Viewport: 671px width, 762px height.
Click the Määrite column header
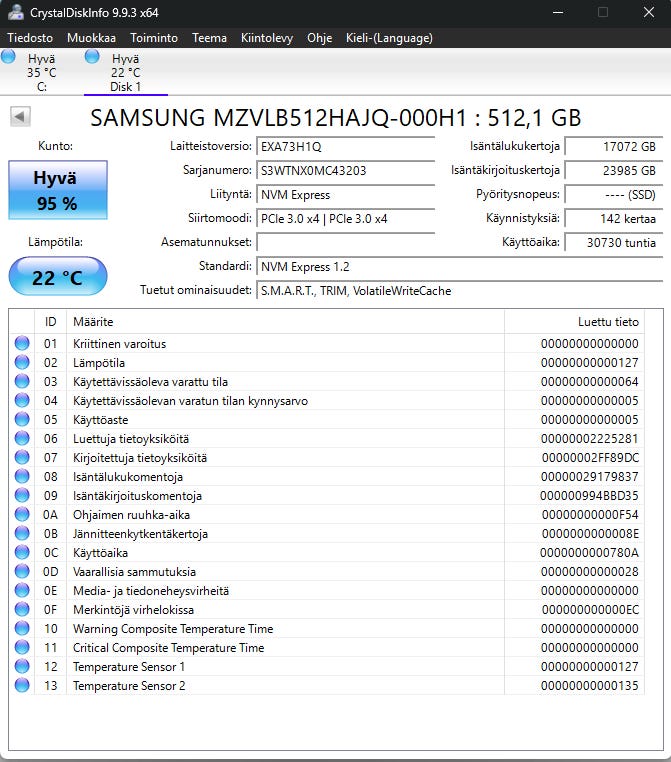point(285,321)
